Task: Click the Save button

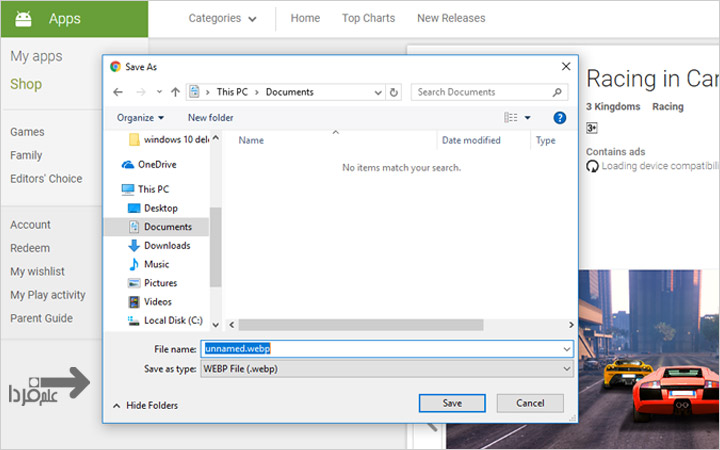Action: 453,403
